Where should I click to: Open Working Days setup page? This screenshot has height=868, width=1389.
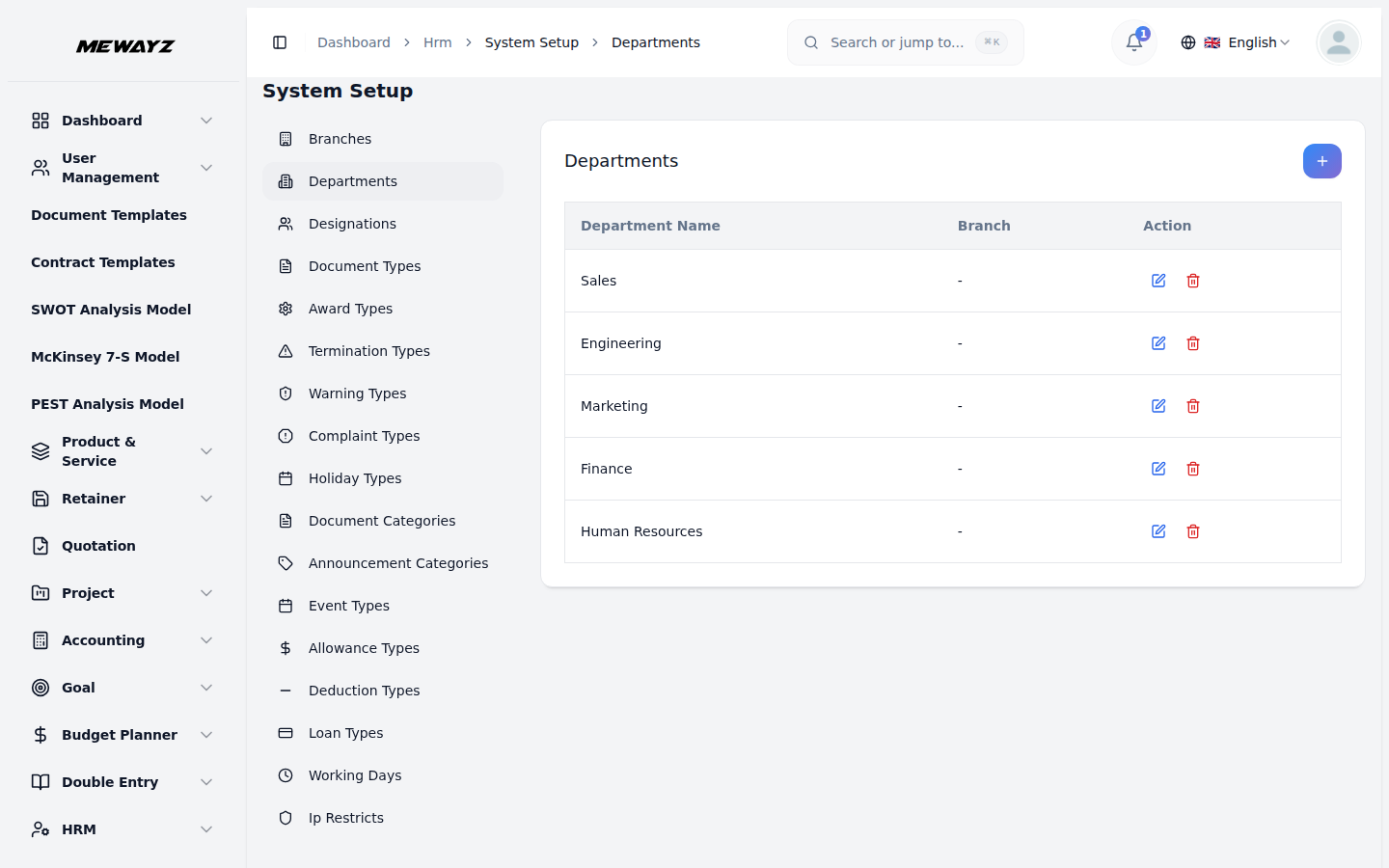pyautogui.click(x=383, y=775)
